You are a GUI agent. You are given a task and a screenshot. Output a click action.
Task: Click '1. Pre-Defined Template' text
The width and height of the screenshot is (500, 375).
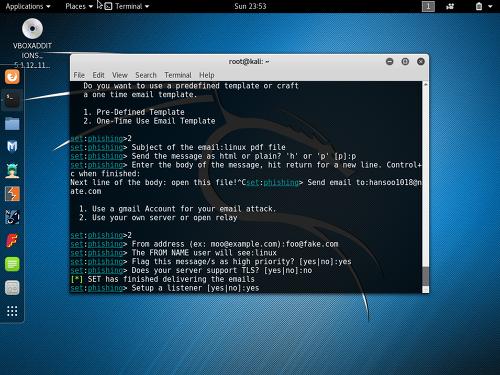(x=134, y=112)
